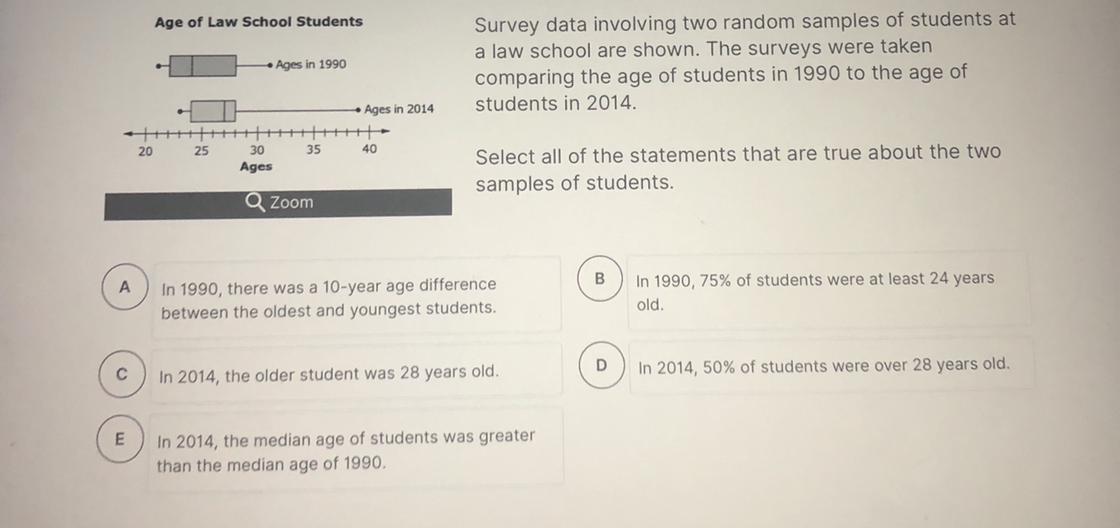Click the 'Select all of the statements' instruction text

pos(738,168)
